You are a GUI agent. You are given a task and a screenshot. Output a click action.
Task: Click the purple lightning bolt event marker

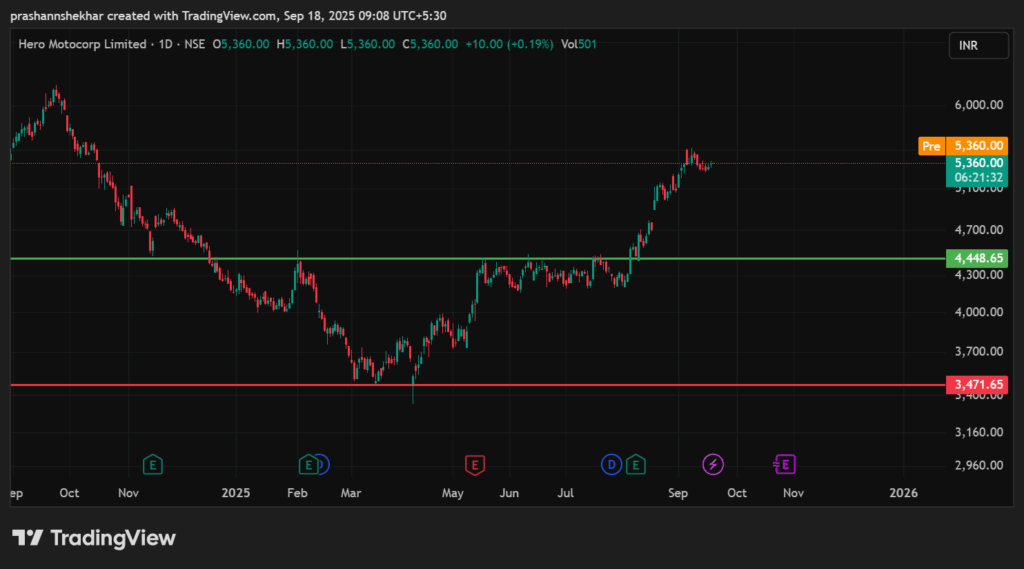pos(713,464)
